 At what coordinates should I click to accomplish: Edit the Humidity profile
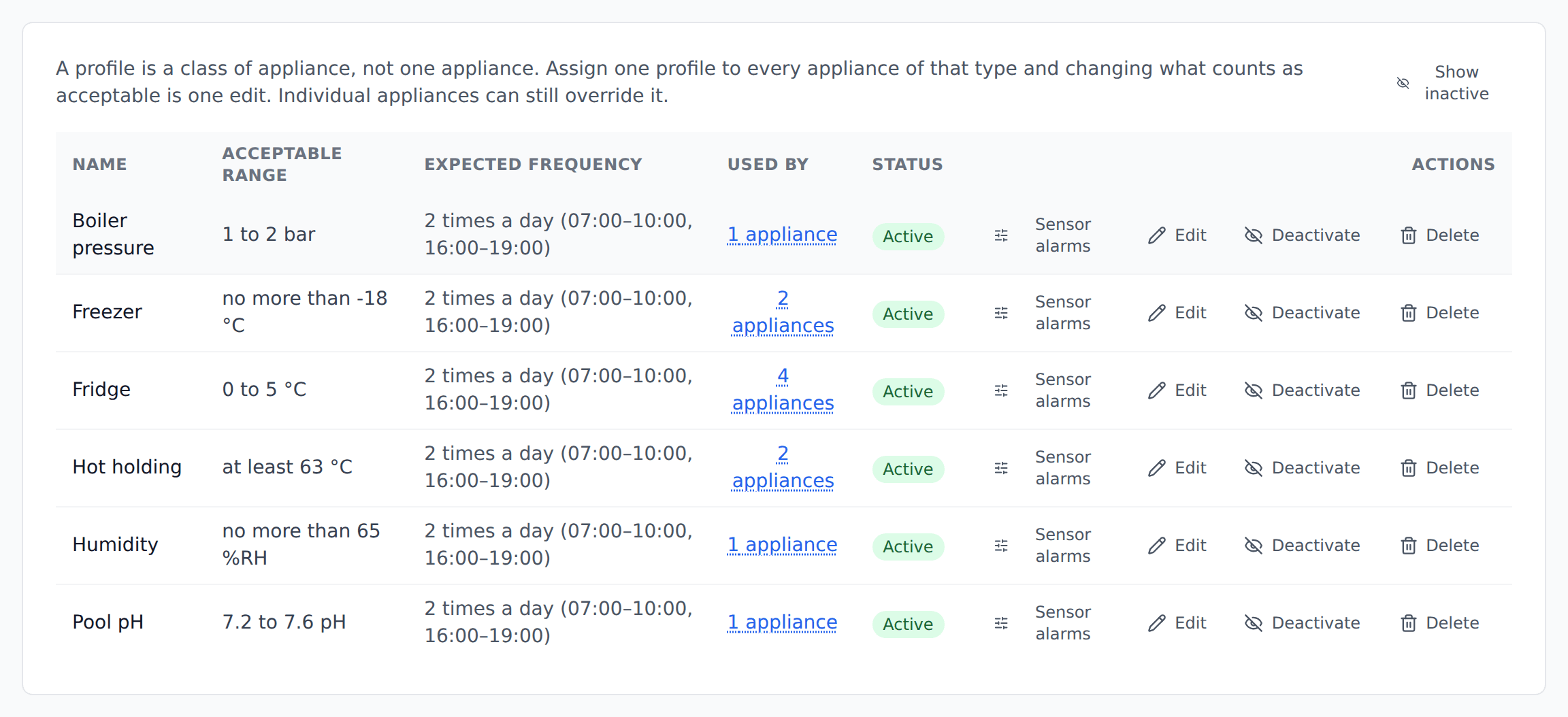click(1177, 546)
